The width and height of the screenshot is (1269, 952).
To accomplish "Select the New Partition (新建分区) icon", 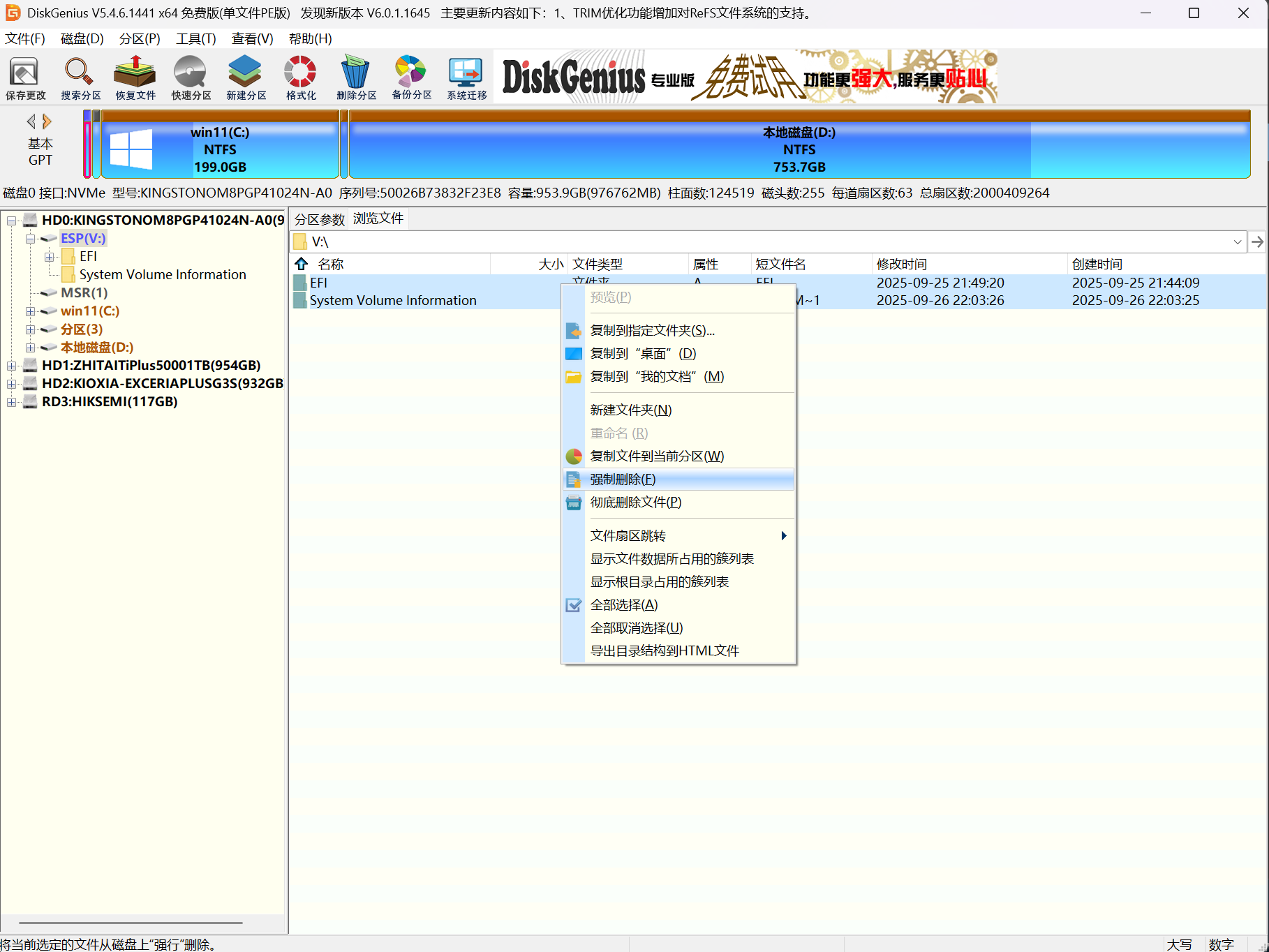I will [x=246, y=77].
